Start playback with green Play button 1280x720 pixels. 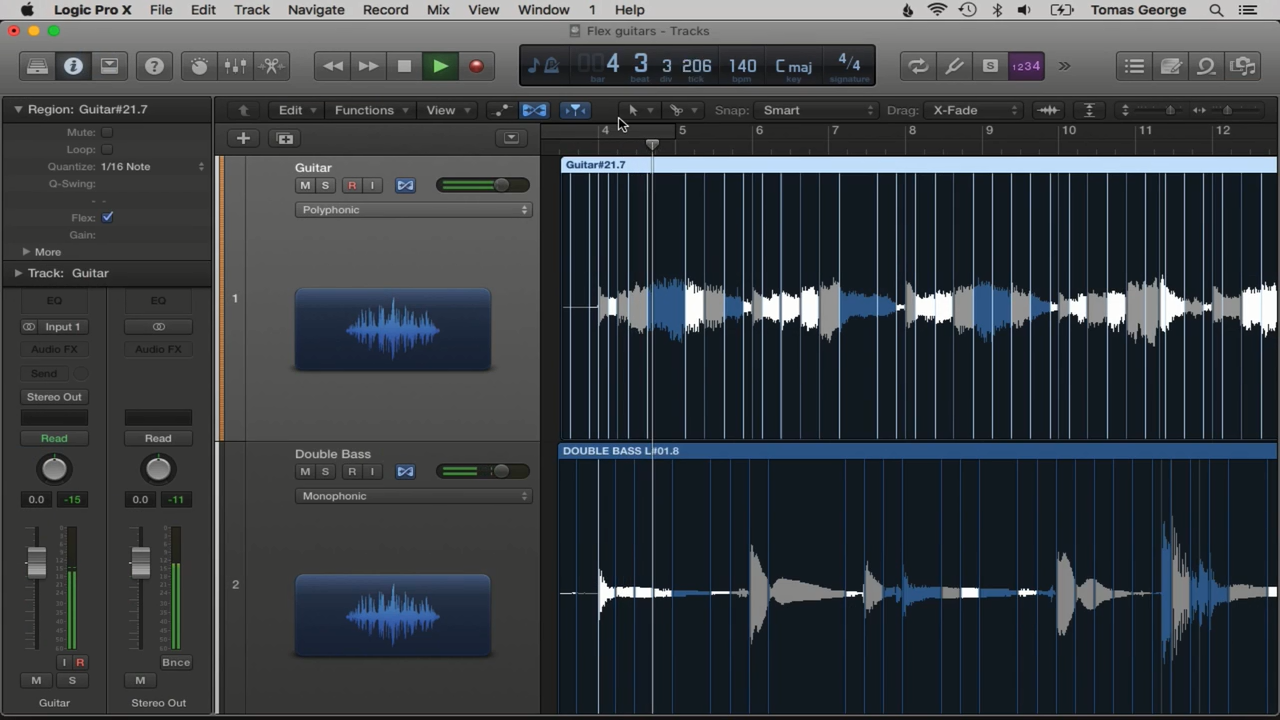(440, 66)
